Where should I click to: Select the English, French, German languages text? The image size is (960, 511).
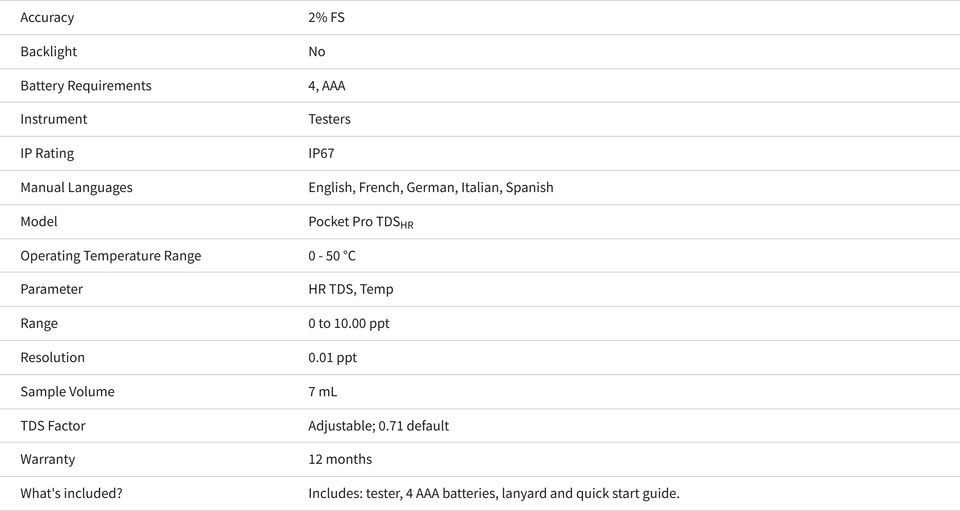coord(431,187)
